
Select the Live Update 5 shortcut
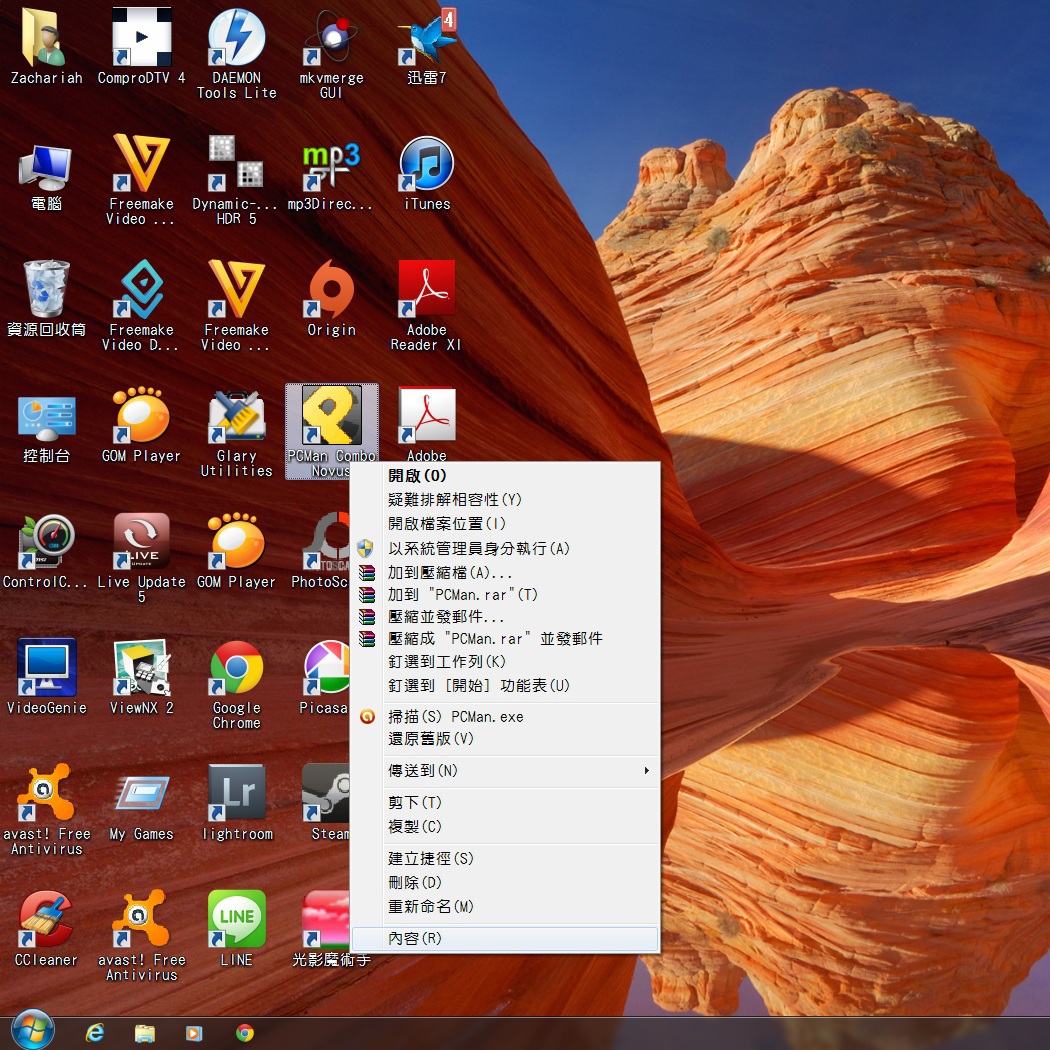(141, 557)
